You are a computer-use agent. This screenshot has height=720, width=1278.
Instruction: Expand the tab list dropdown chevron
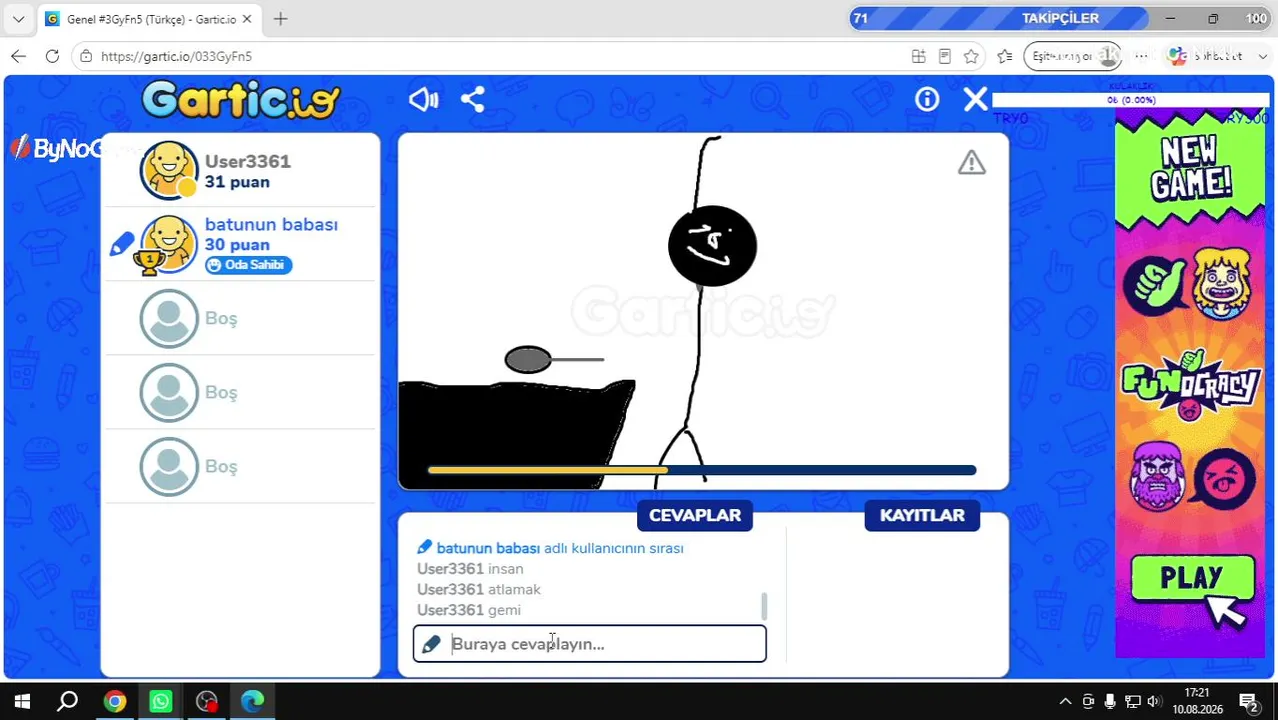pyautogui.click(x=18, y=19)
